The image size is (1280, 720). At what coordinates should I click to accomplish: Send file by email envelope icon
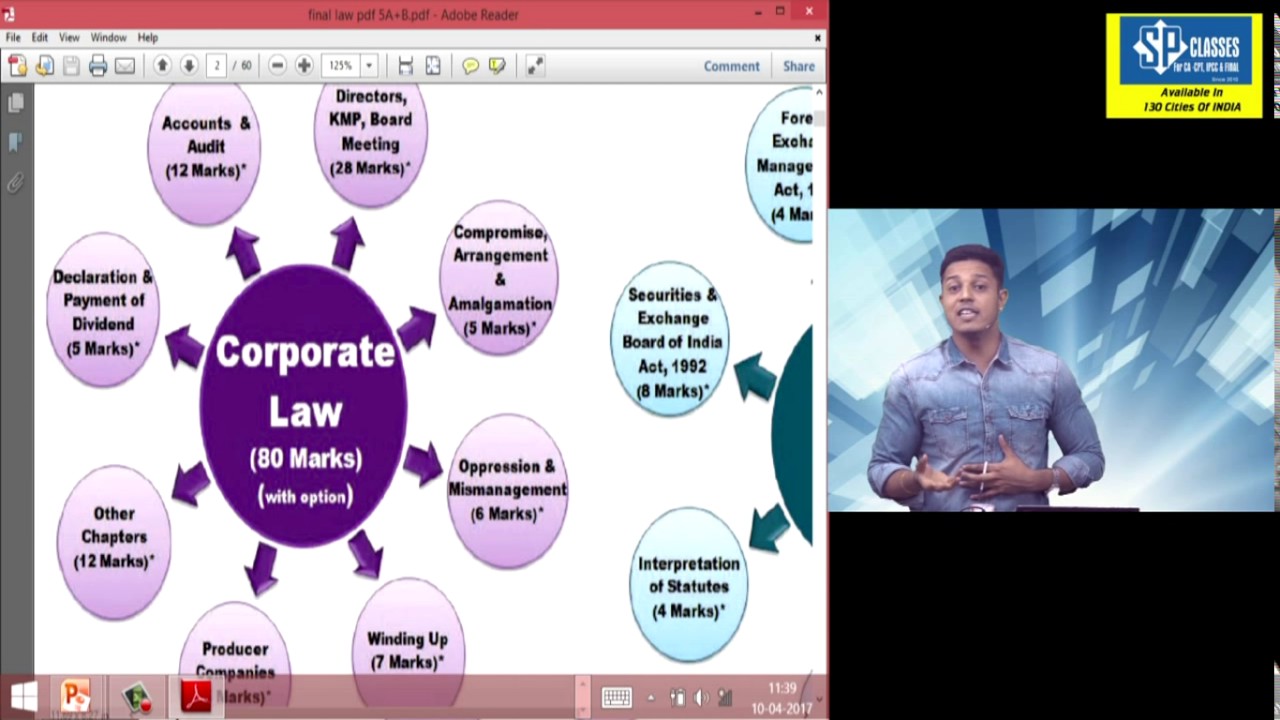pos(125,66)
